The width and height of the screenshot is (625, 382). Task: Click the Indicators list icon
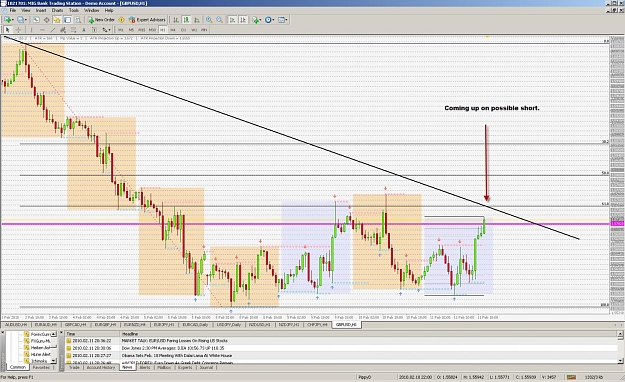click(256, 20)
